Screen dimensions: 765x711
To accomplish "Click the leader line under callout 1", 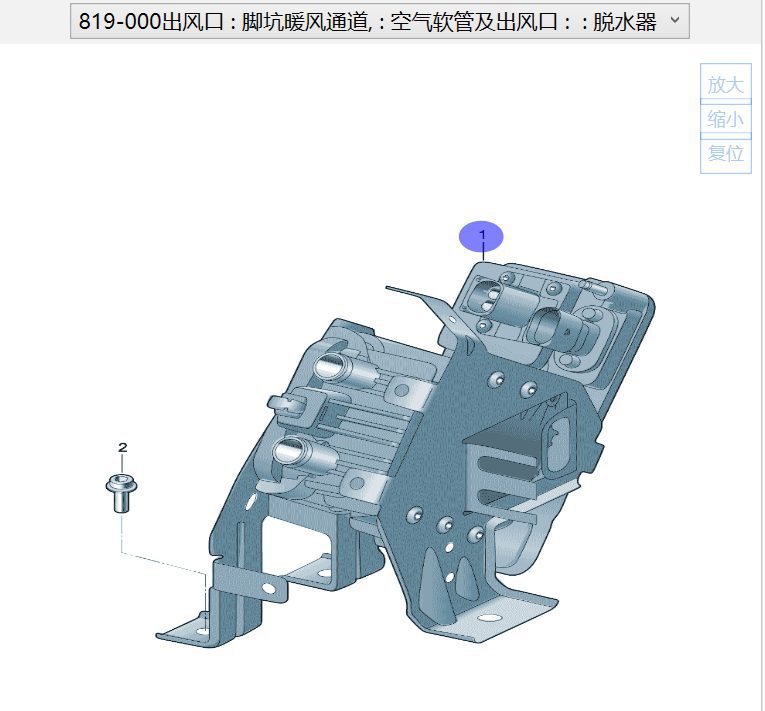I will click(482, 256).
